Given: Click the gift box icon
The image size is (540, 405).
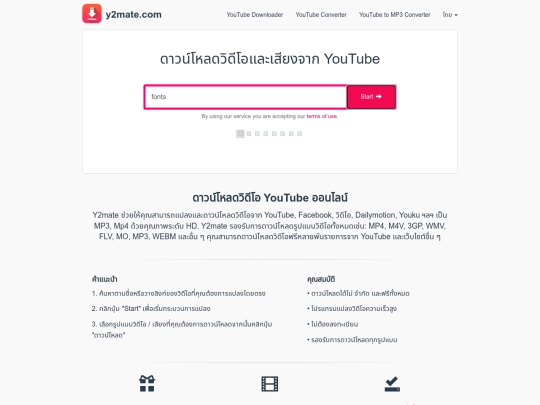Looking at the screenshot, I should point(147,383).
